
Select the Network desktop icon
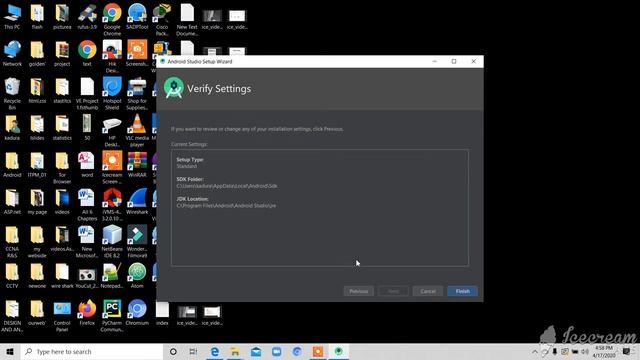[x=12, y=54]
